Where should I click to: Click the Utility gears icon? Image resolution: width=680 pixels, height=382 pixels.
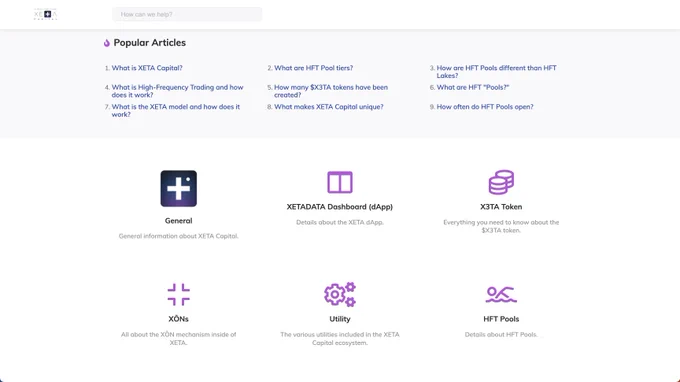tap(340, 294)
